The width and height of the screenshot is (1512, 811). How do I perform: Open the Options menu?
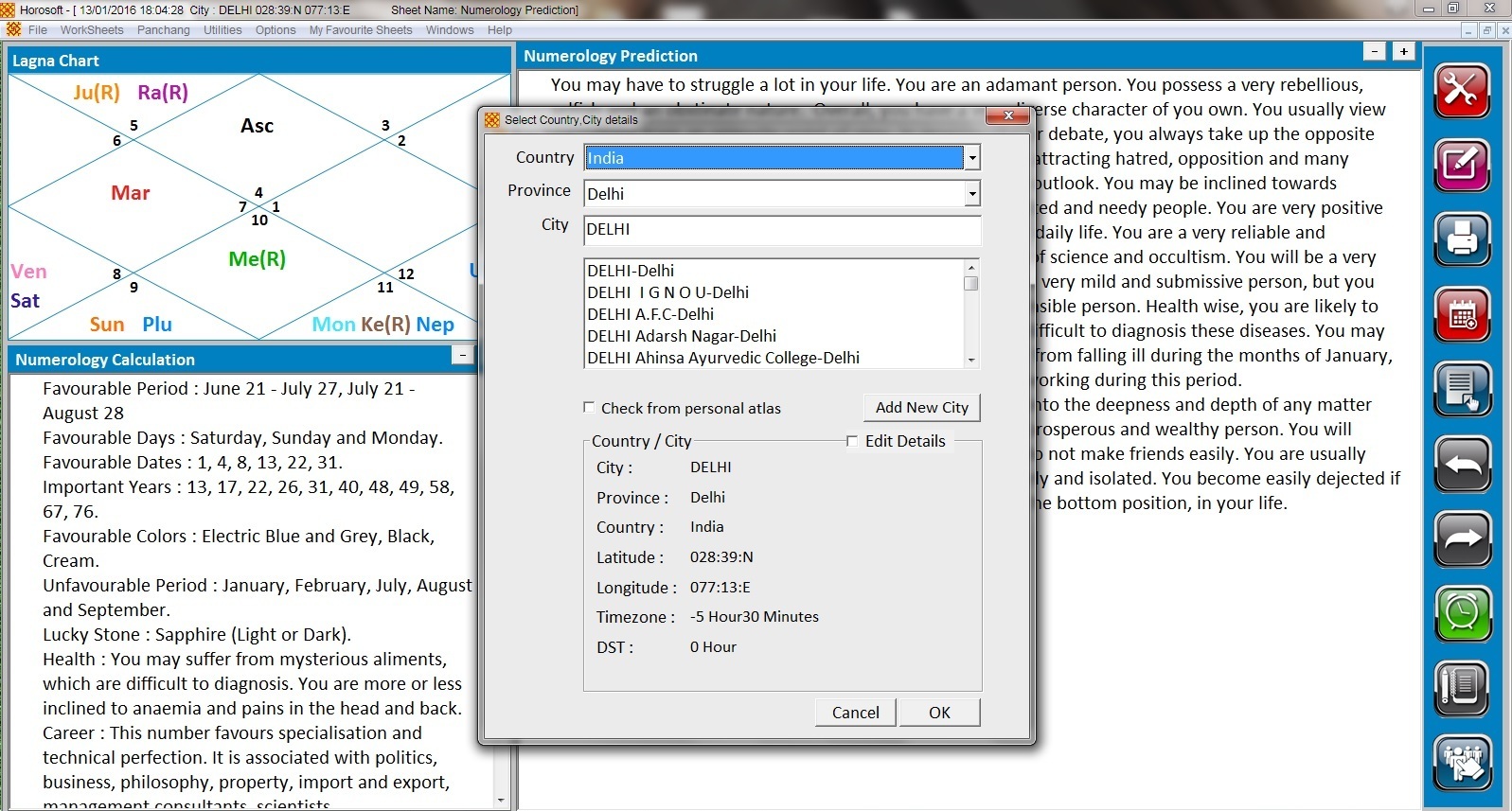click(276, 30)
